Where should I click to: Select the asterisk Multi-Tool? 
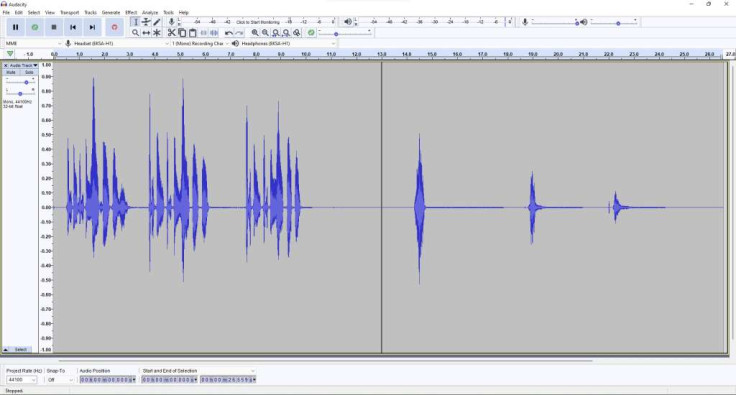[x=157, y=33]
